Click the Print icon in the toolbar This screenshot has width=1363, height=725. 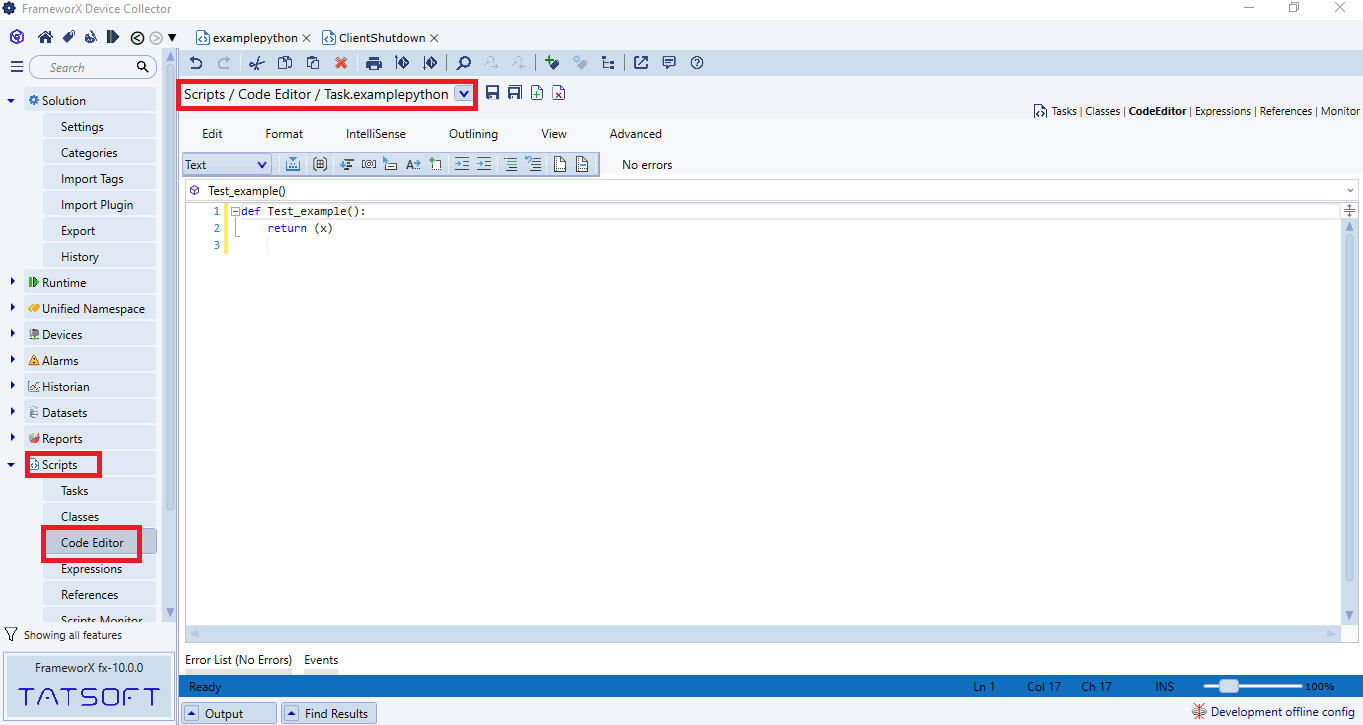[374, 63]
